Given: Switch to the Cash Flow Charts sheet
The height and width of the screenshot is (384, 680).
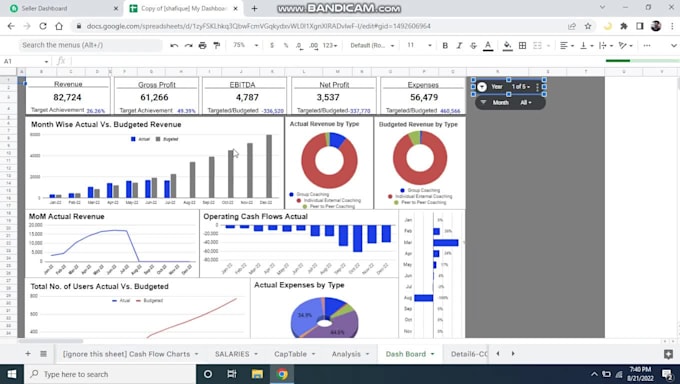Looking at the screenshot, I should (x=127, y=354).
